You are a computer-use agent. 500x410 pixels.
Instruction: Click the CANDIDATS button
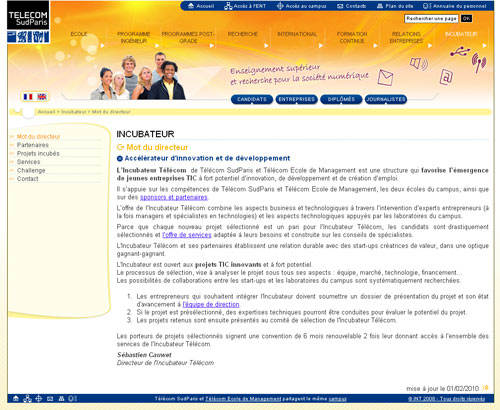point(252,99)
